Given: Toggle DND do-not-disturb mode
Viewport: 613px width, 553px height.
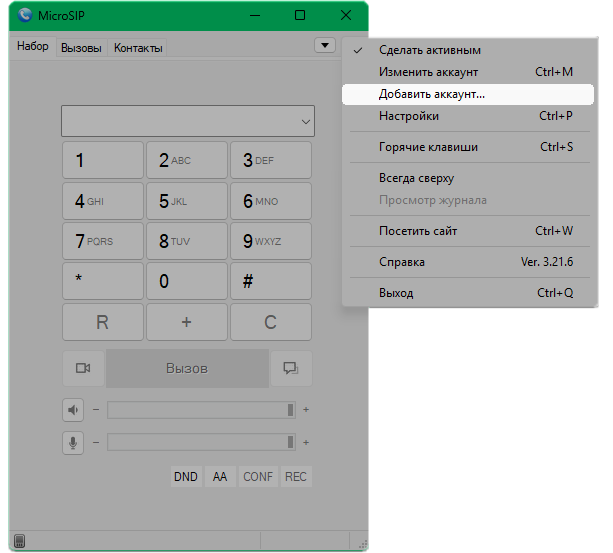Looking at the screenshot, I should (x=186, y=476).
